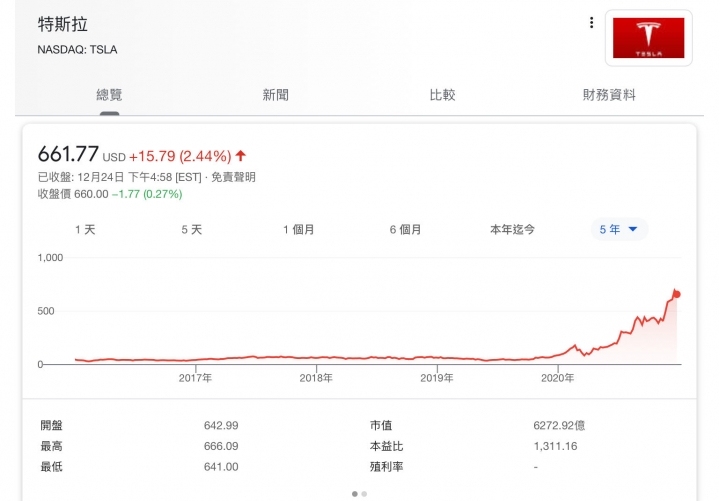Click the 最高 label
The height and width of the screenshot is (501, 720).
[x=51, y=446]
